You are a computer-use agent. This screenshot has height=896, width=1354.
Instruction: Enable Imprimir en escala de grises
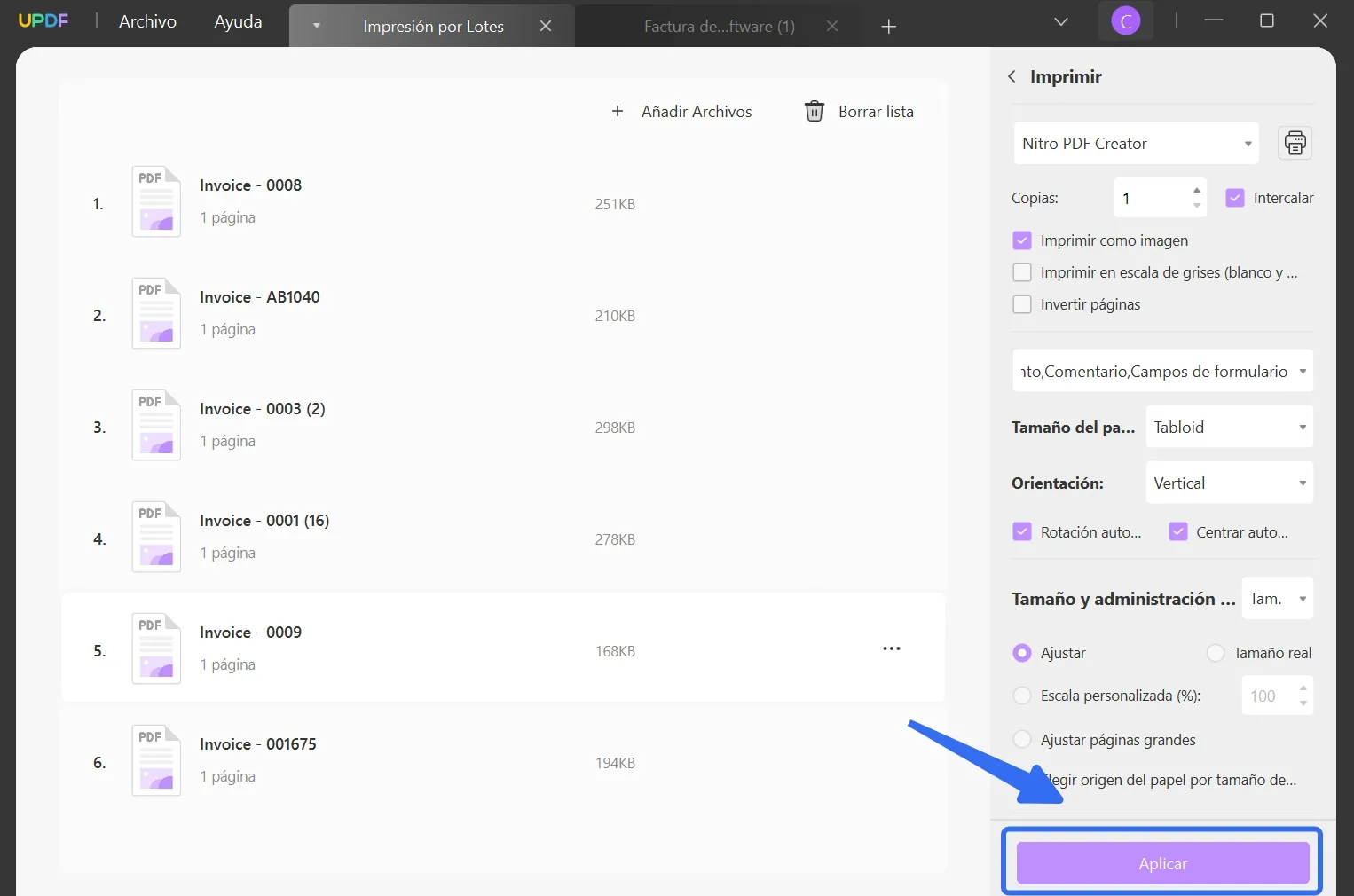tap(1022, 272)
